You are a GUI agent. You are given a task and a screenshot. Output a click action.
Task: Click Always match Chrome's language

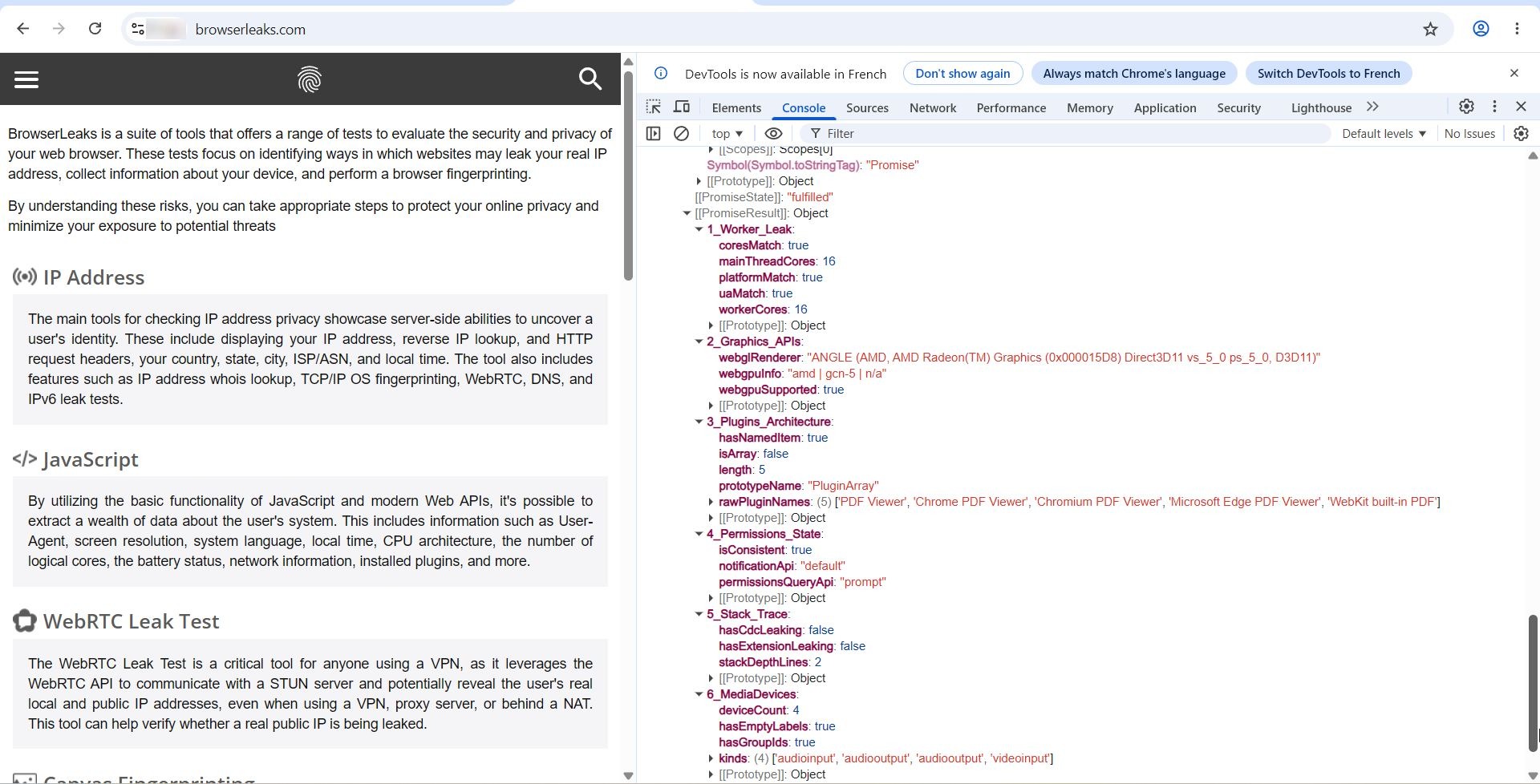(x=1134, y=73)
